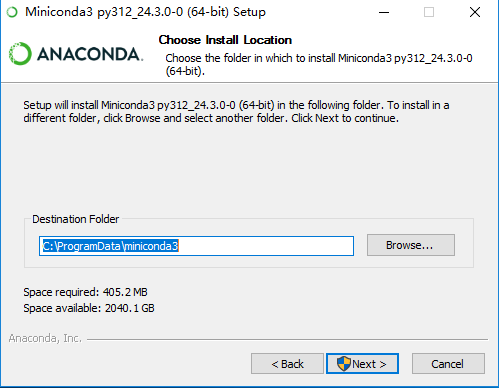Continue with the Next button
The image size is (499, 388).
[x=362, y=364]
